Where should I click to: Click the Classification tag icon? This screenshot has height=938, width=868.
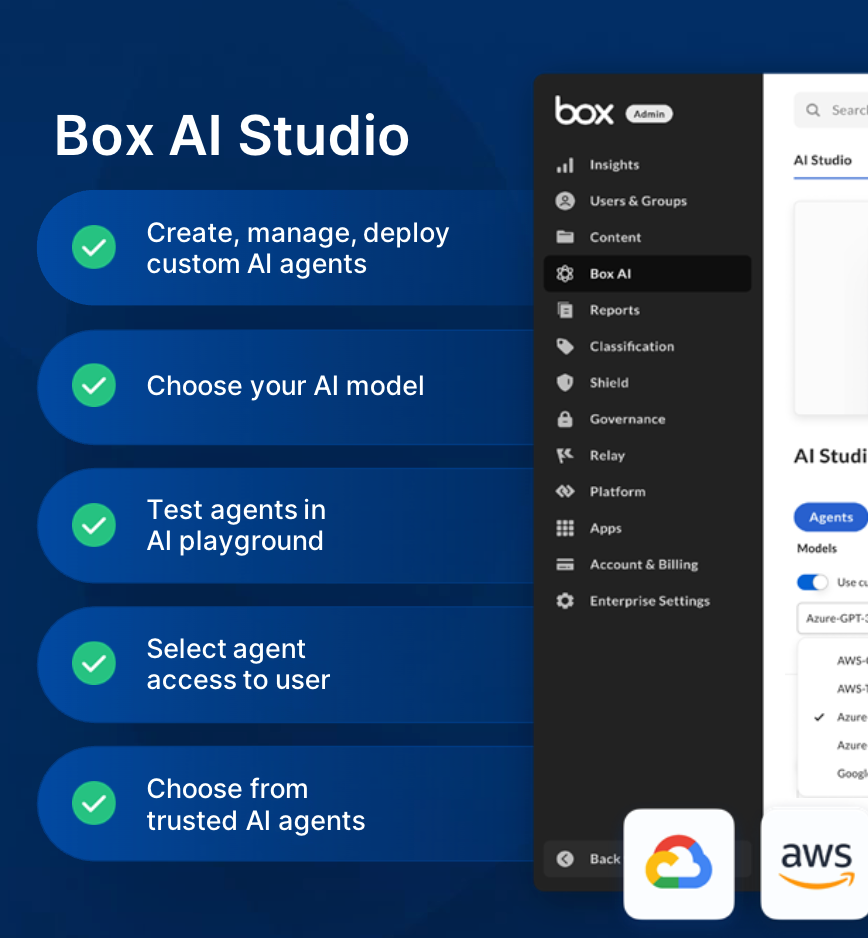tap(565, 346)
